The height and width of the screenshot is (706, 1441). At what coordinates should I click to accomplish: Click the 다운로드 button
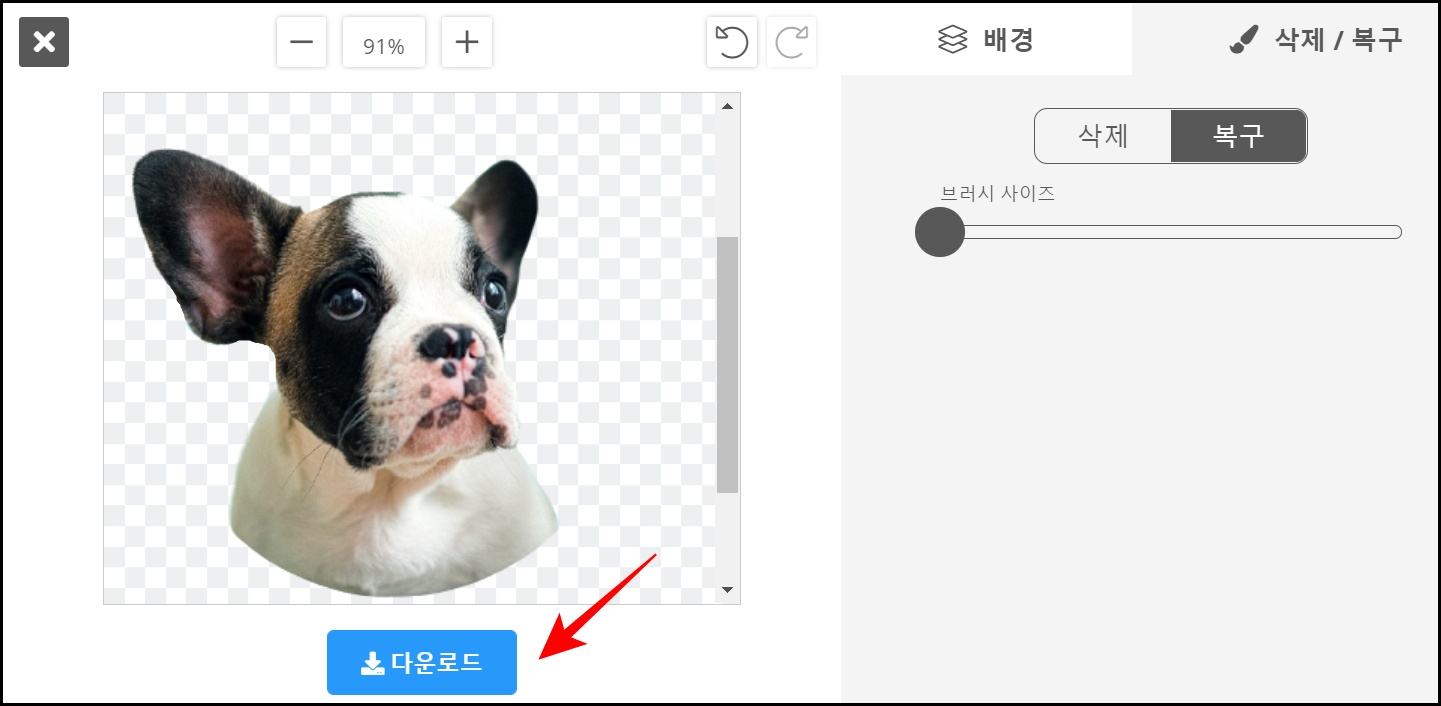422,662
